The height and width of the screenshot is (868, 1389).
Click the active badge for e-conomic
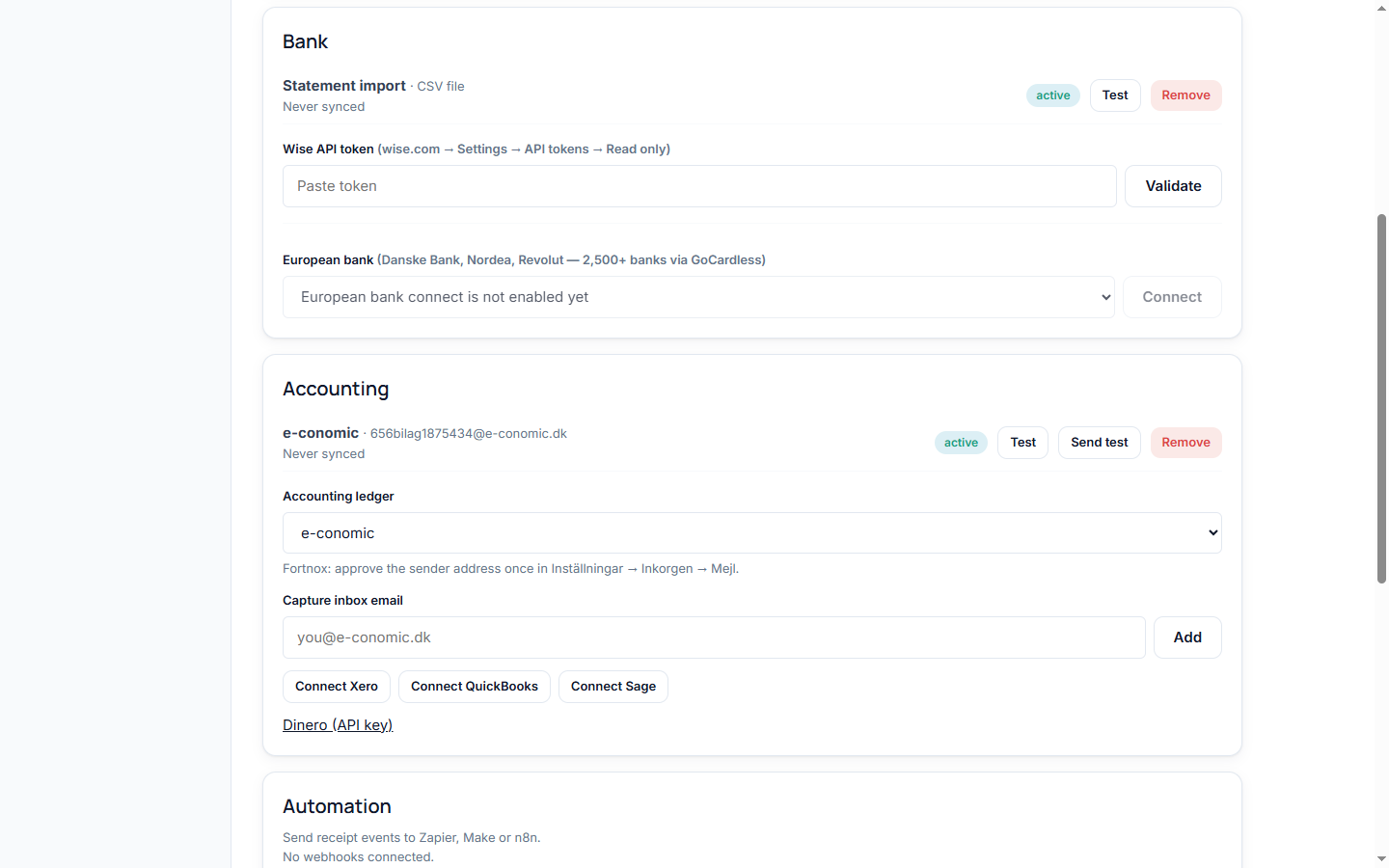(961, 443)
